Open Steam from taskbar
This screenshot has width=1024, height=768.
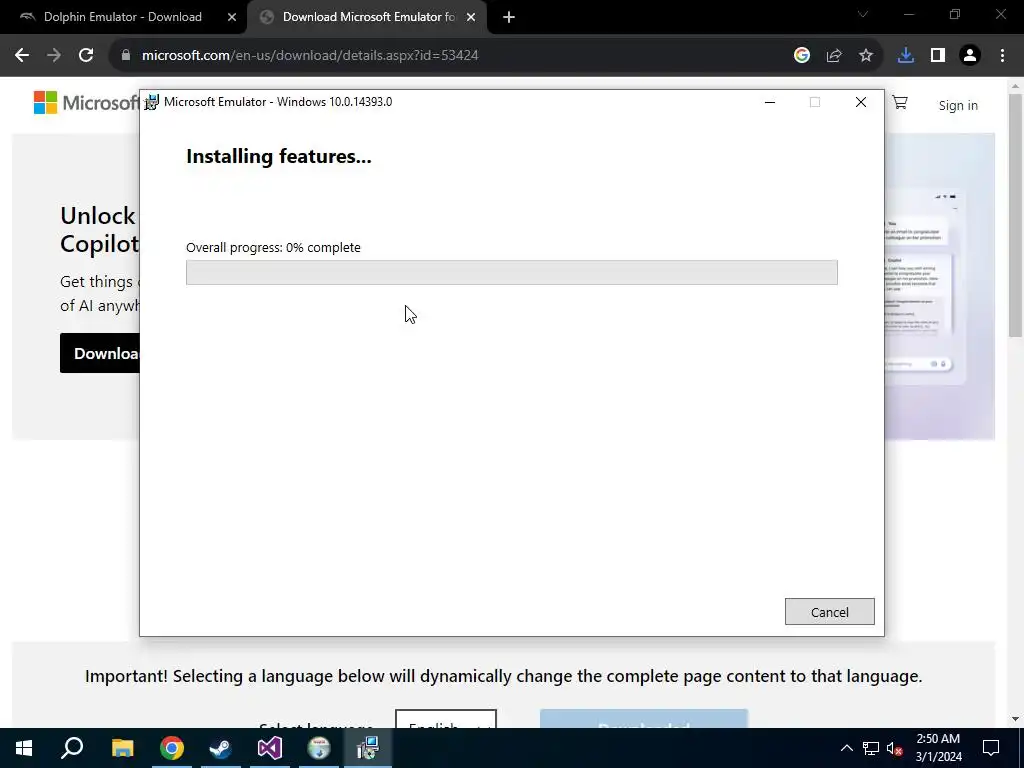[x=221, y=748]
